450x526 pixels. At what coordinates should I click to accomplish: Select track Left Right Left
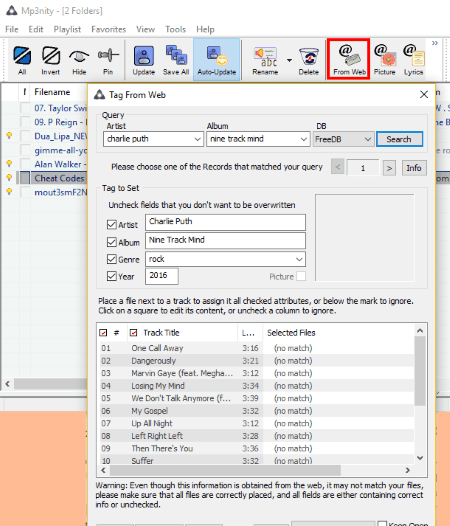(157, 436)
